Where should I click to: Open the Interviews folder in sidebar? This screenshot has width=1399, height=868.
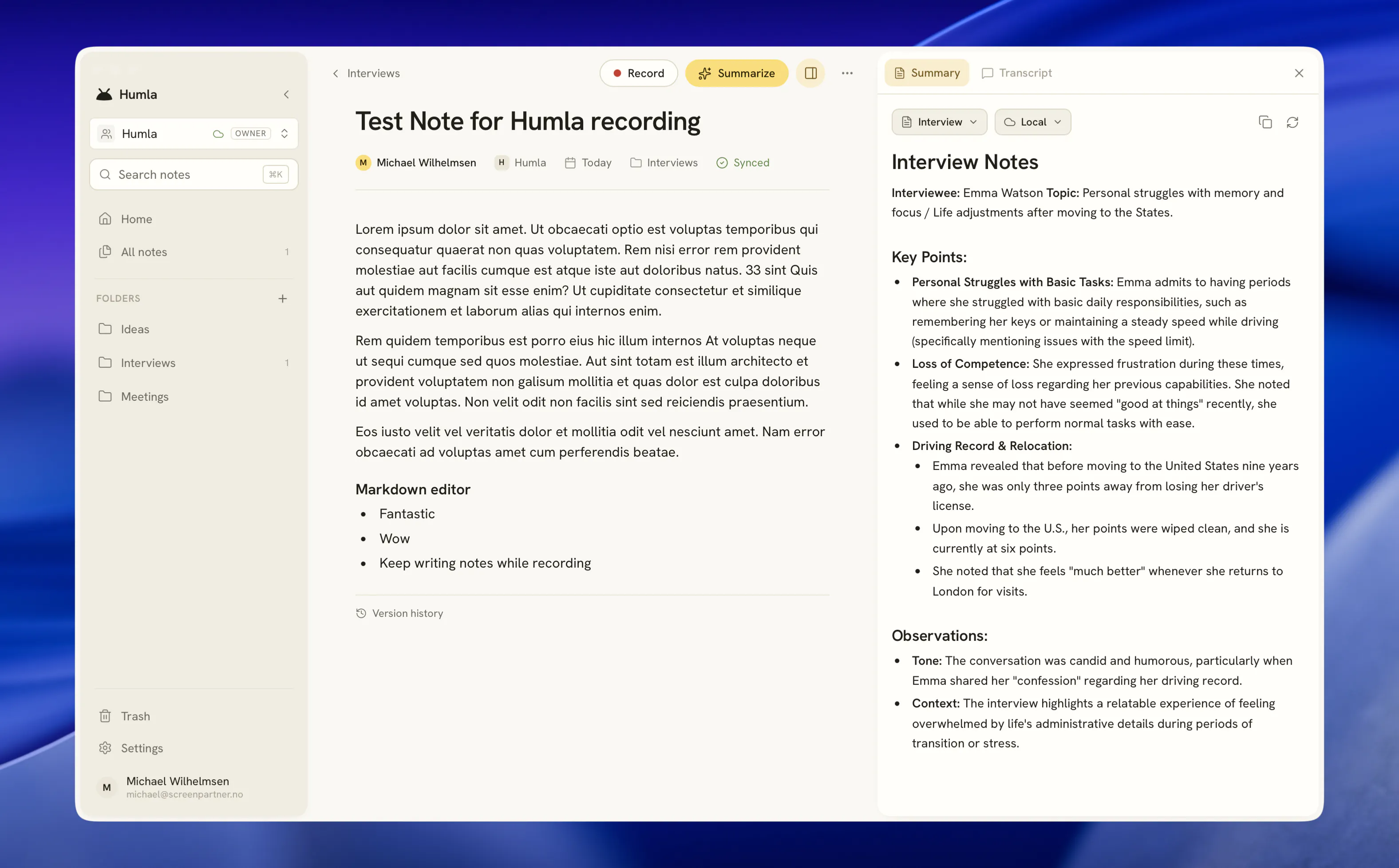point(194,363)
